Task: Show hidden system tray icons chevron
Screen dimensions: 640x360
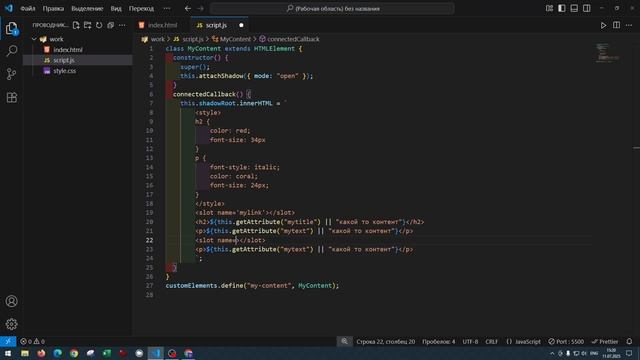Action: click(552, 353)
